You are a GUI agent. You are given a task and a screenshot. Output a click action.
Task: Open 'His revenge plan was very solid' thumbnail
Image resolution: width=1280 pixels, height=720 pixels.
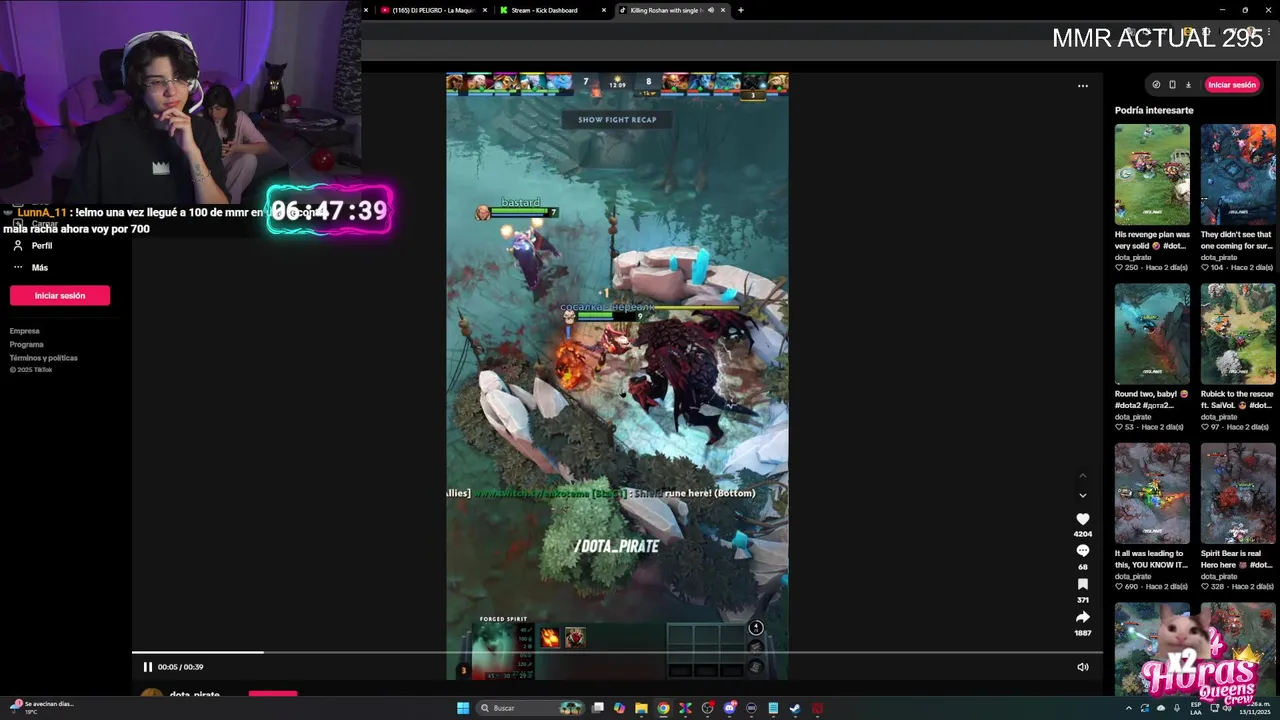[1152, 174]
